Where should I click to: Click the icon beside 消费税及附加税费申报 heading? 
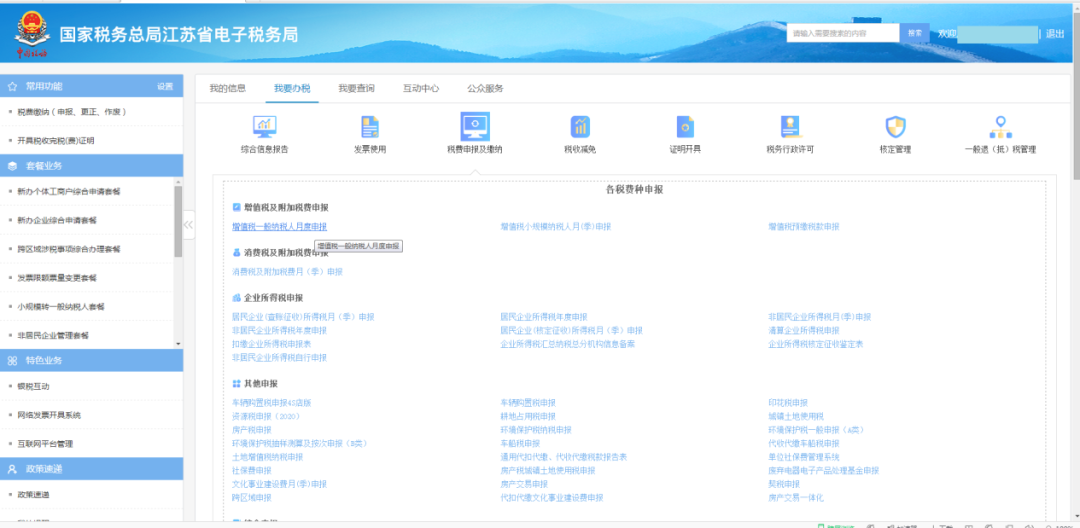[x=237, y=253]
